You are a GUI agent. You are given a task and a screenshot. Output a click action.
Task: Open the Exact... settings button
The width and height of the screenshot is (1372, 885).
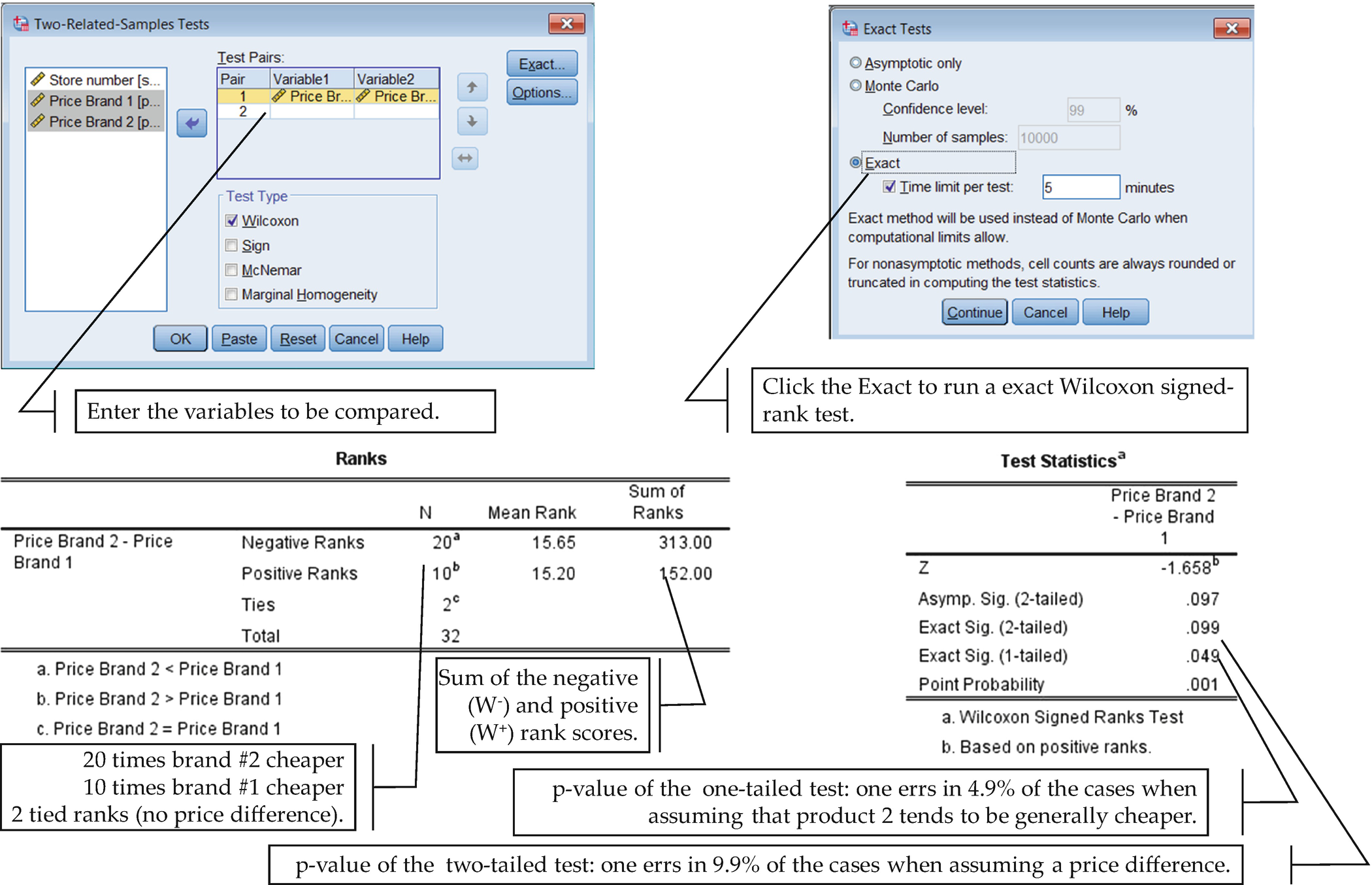pyautogui.click(x=541, y=64)
